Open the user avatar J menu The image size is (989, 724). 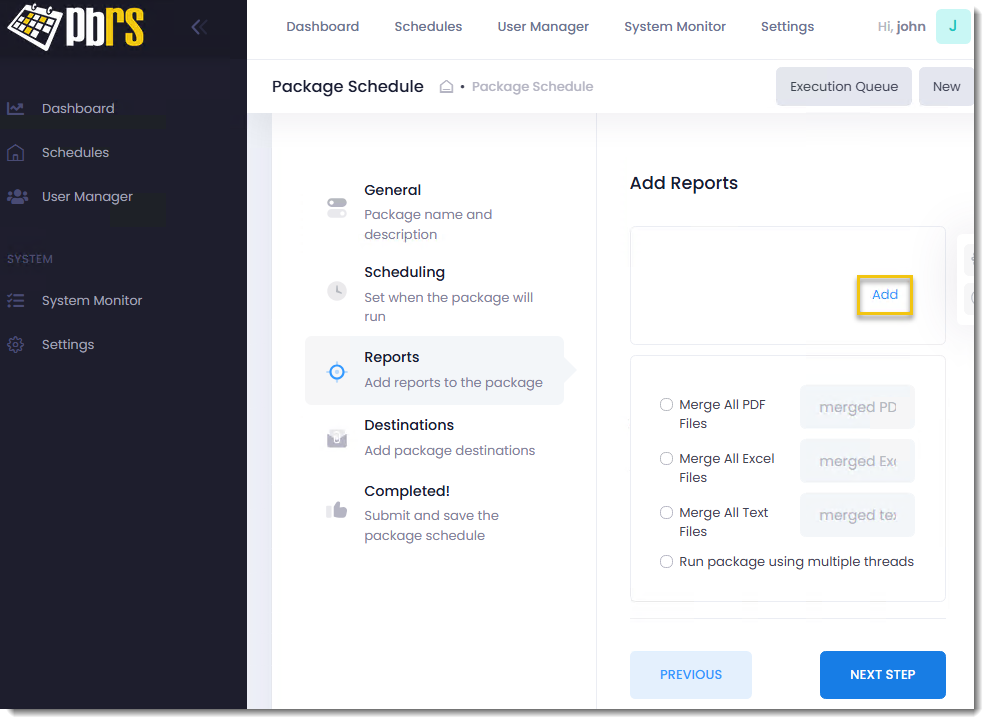tap(952, 27)
